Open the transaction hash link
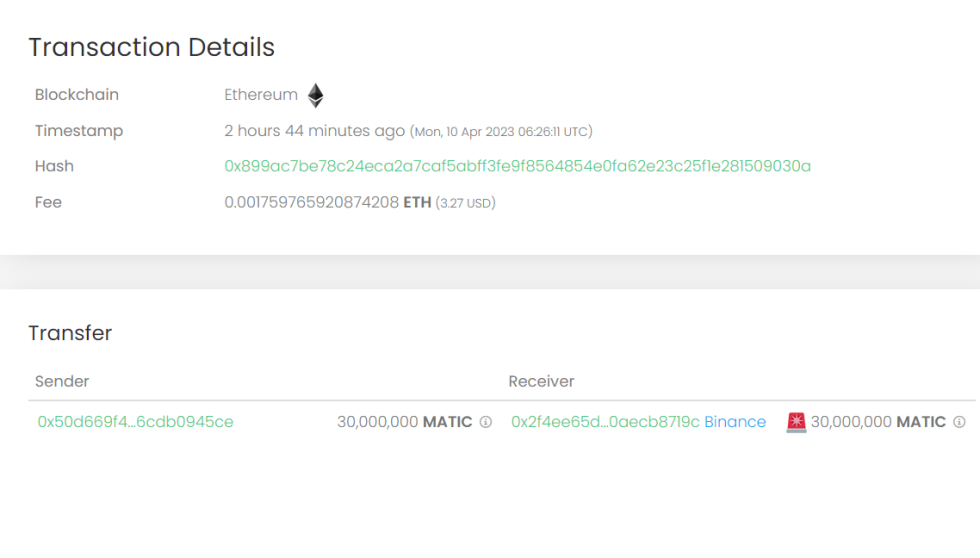This screenshot has height=558, width=980. coord(517,166)
